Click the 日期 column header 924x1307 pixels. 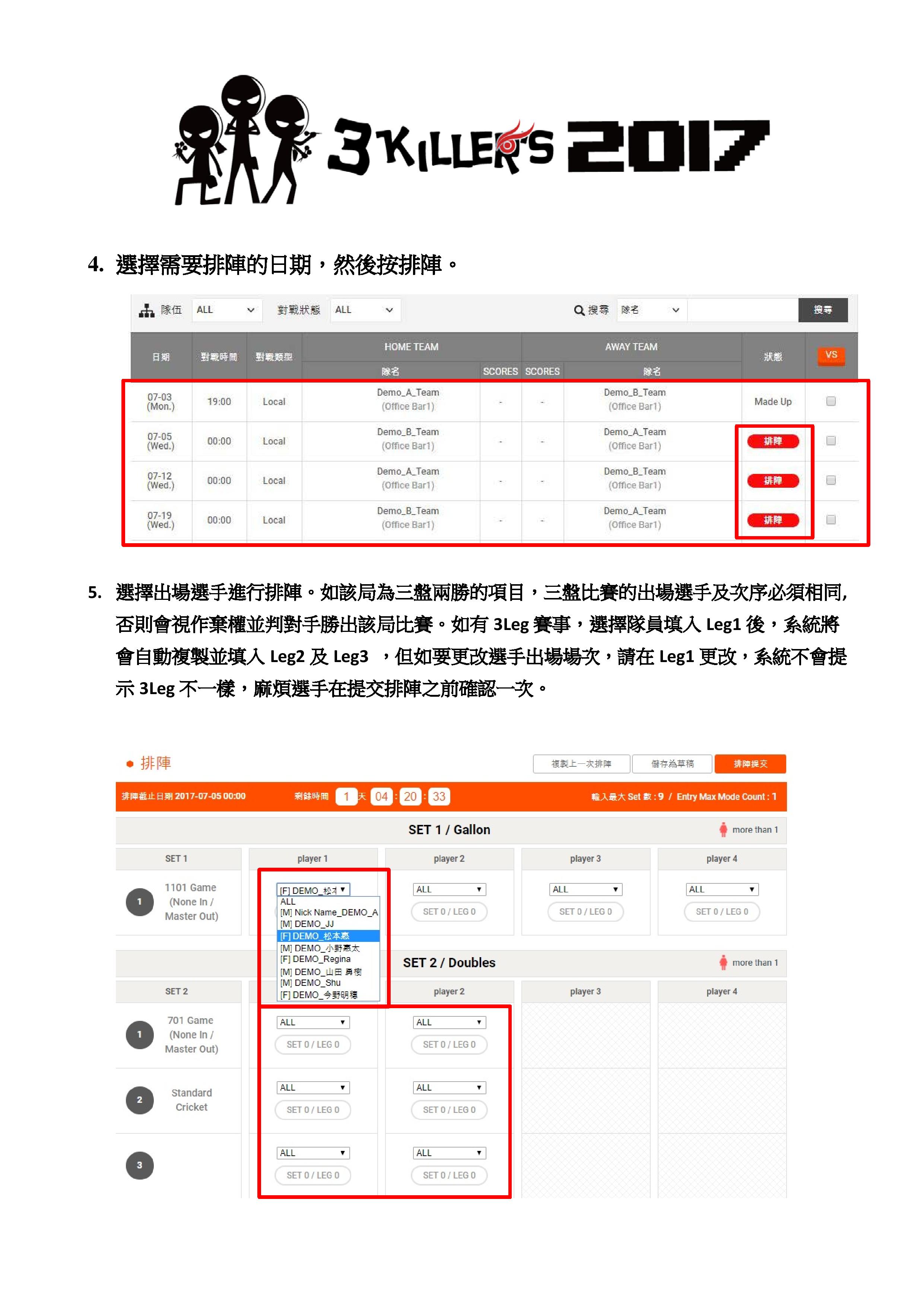coord(161,357)
